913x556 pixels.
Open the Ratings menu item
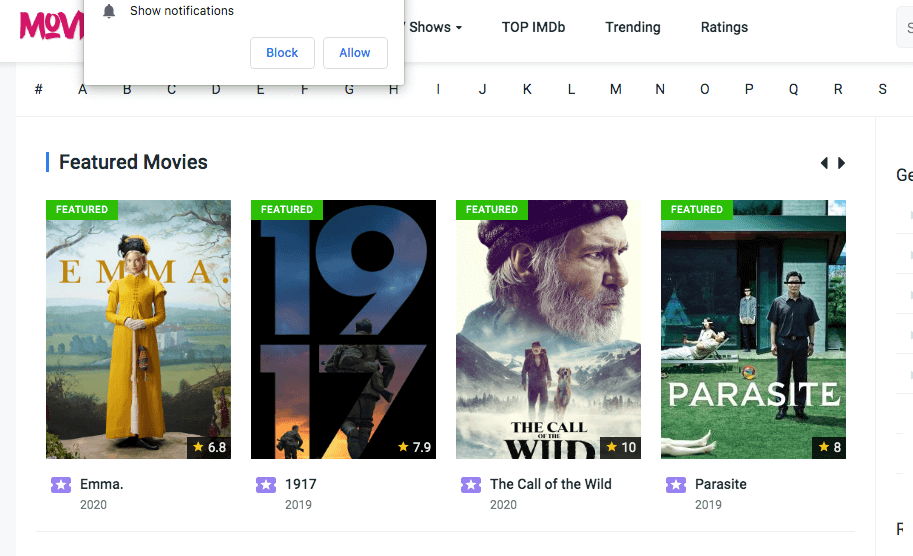tap(724, 27)
